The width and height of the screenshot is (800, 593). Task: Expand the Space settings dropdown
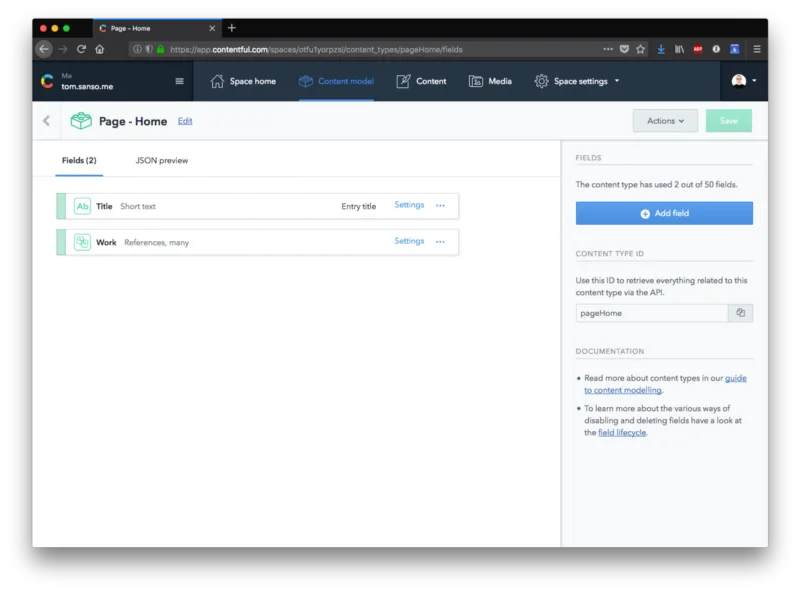[x=577, y=81]
